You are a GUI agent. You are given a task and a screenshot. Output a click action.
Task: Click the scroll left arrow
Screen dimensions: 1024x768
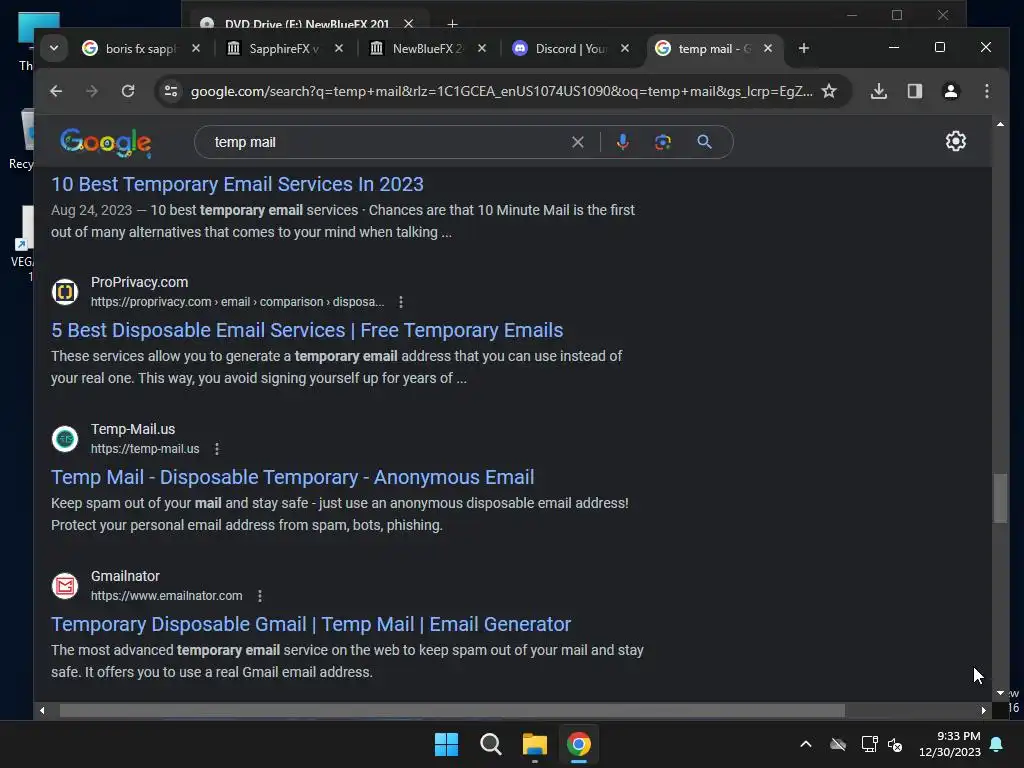coord(42,711)
